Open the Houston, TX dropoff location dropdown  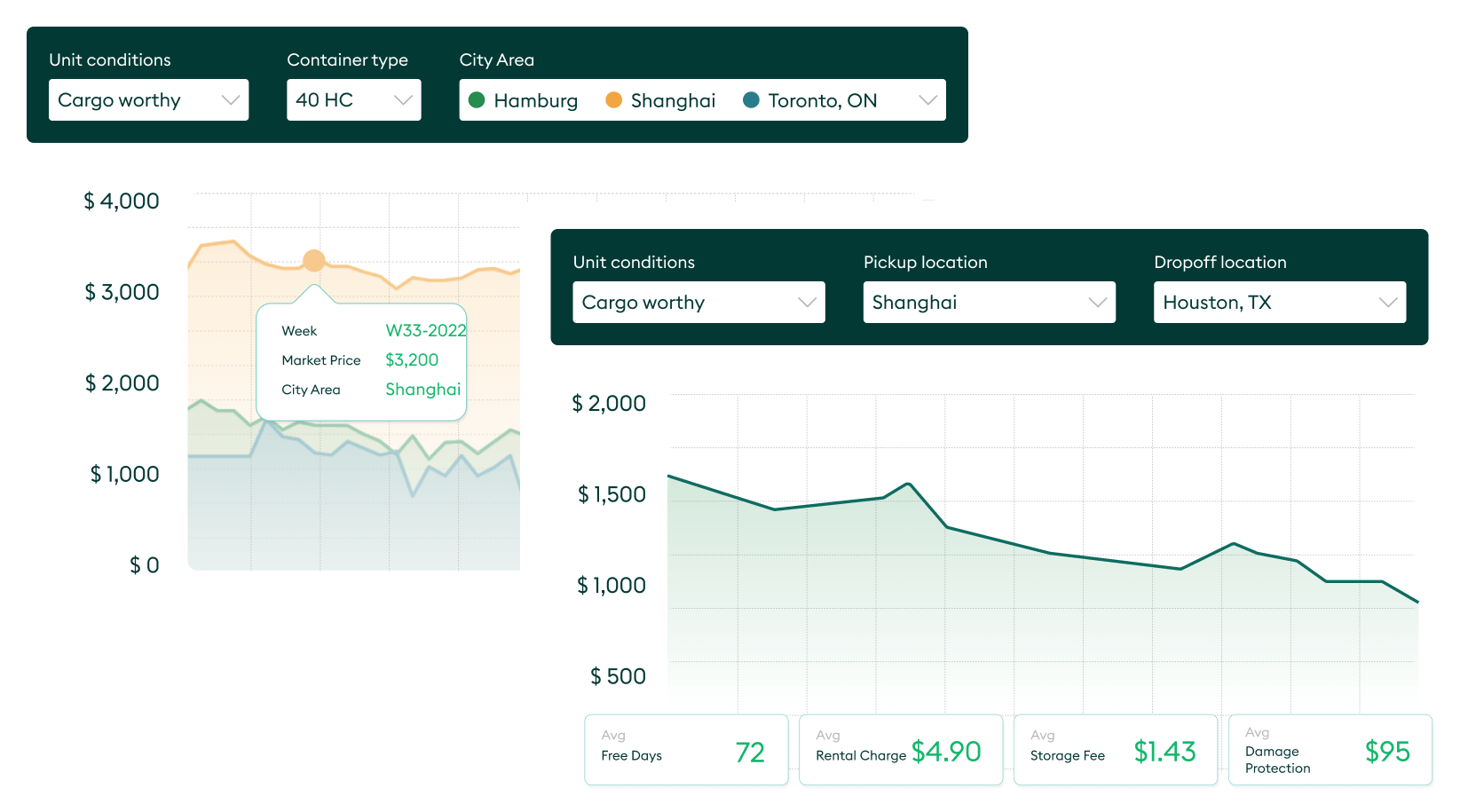point(1279,303)
